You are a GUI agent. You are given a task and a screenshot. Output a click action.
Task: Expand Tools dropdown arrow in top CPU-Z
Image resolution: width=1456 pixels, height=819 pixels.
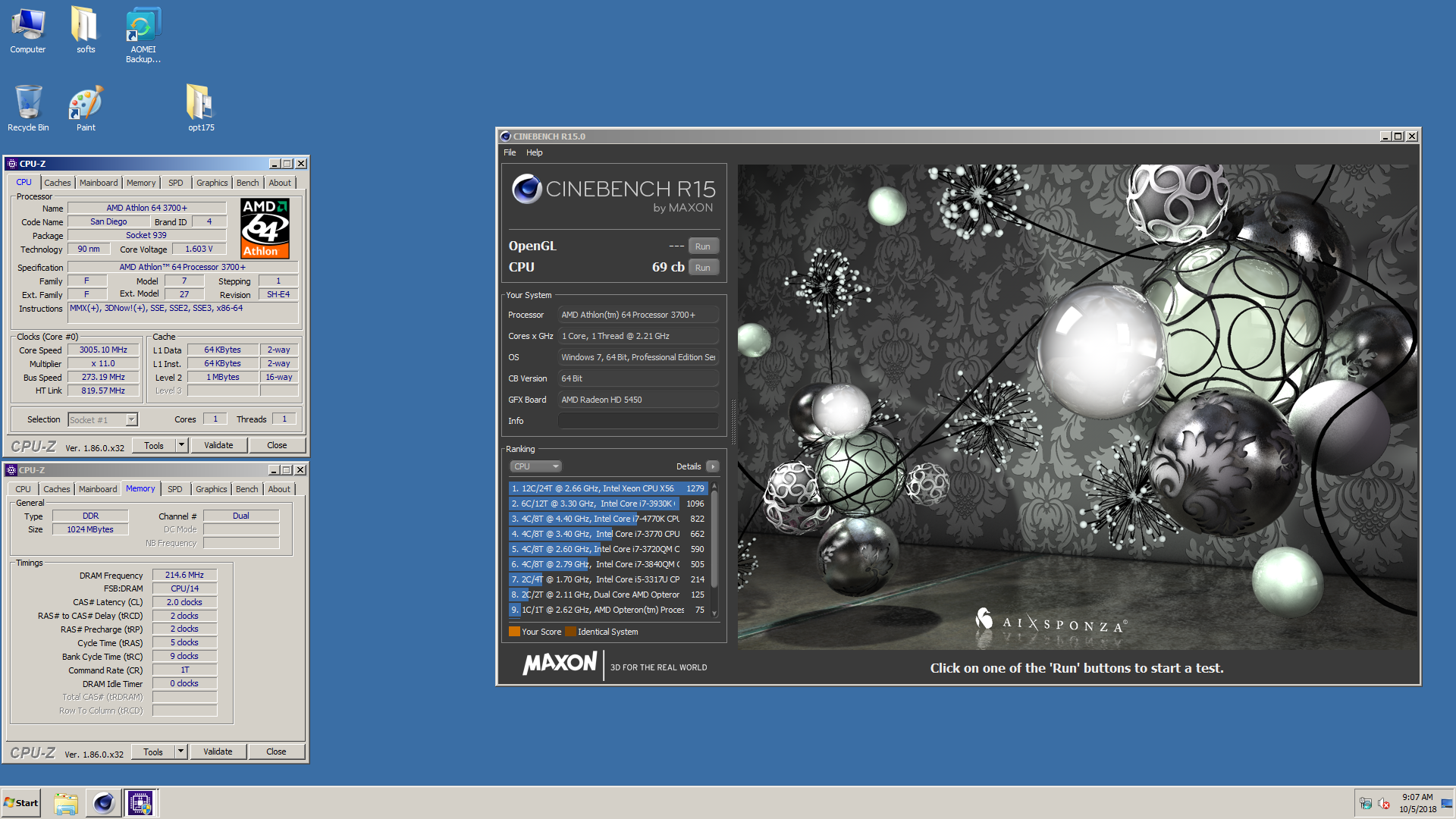tap(181, 445)
